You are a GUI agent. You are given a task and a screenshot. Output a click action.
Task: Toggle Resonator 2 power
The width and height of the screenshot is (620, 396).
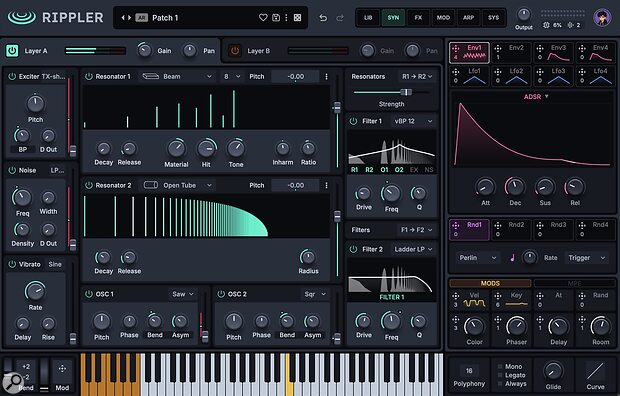click(x=89, y=185)
